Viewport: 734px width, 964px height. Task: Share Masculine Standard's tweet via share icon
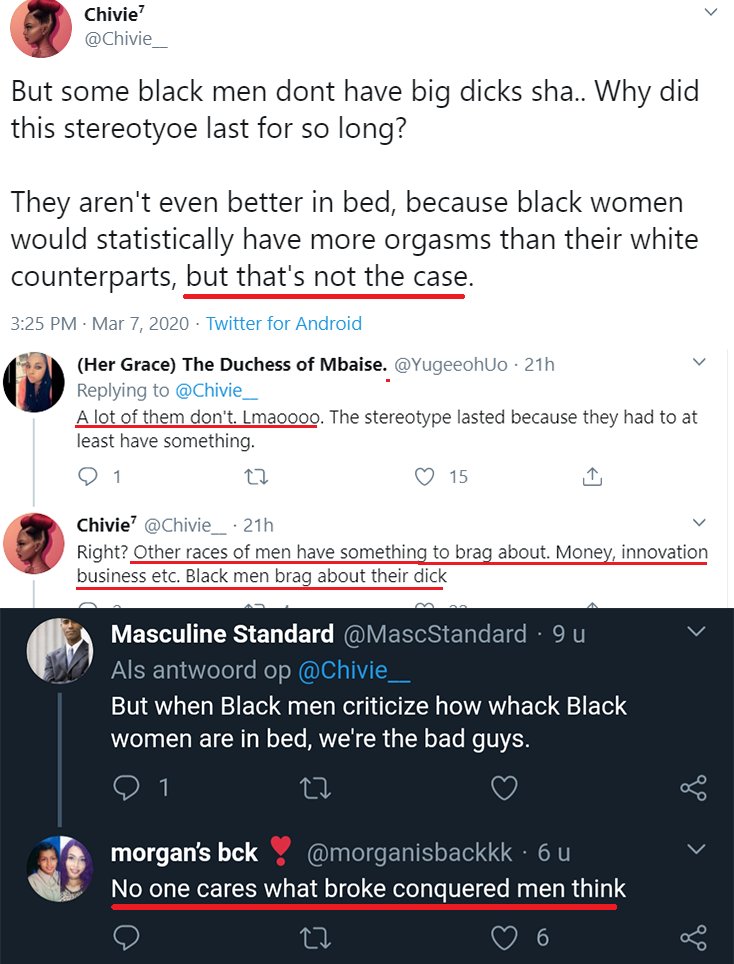tap(692, 789)
